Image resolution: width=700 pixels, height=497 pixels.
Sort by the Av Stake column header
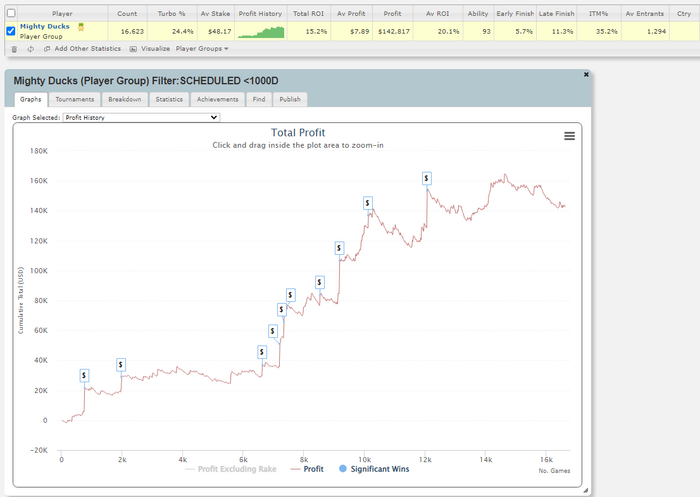click(x=215, y=13)
